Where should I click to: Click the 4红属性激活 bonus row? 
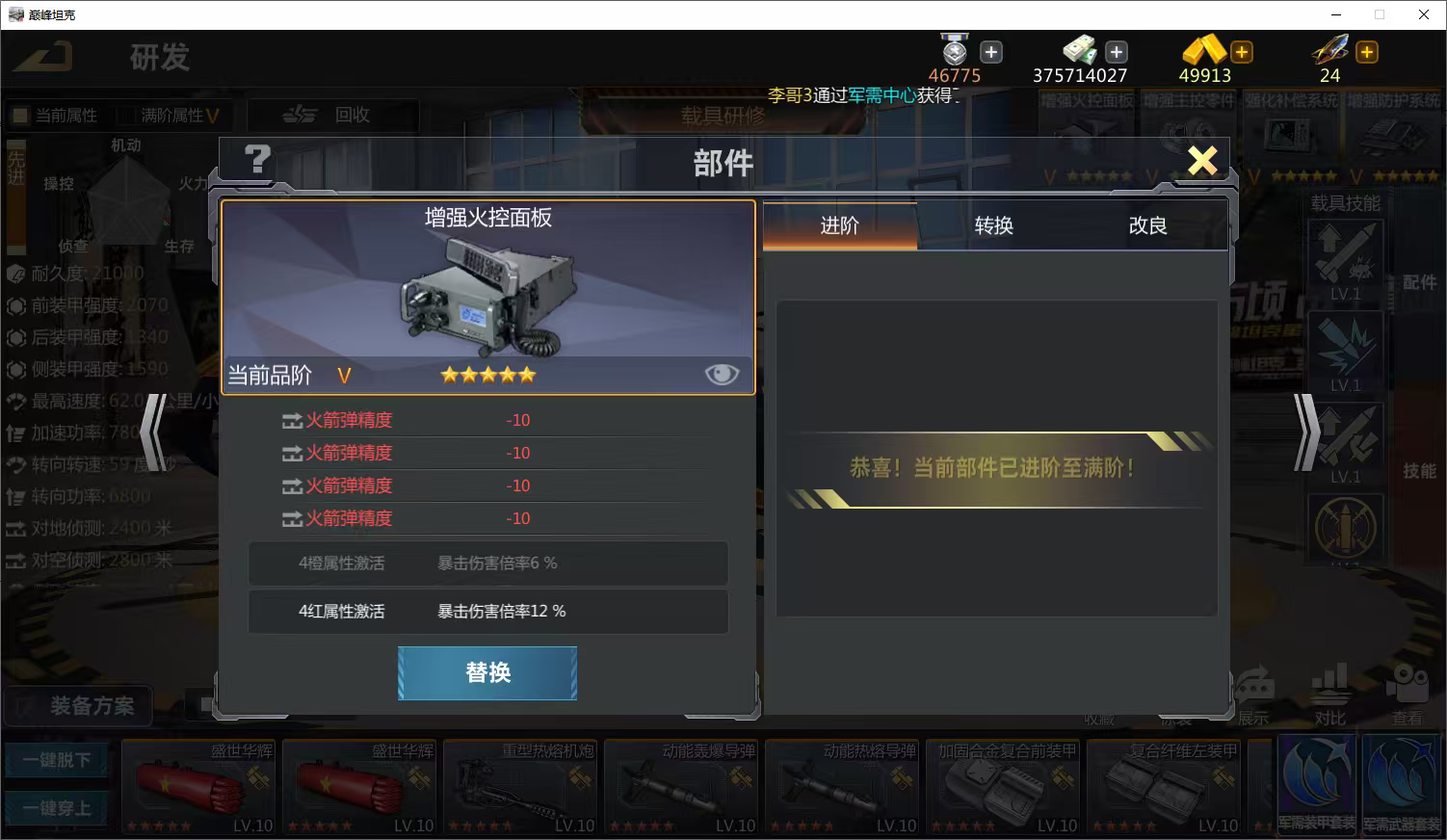[488, 612]
